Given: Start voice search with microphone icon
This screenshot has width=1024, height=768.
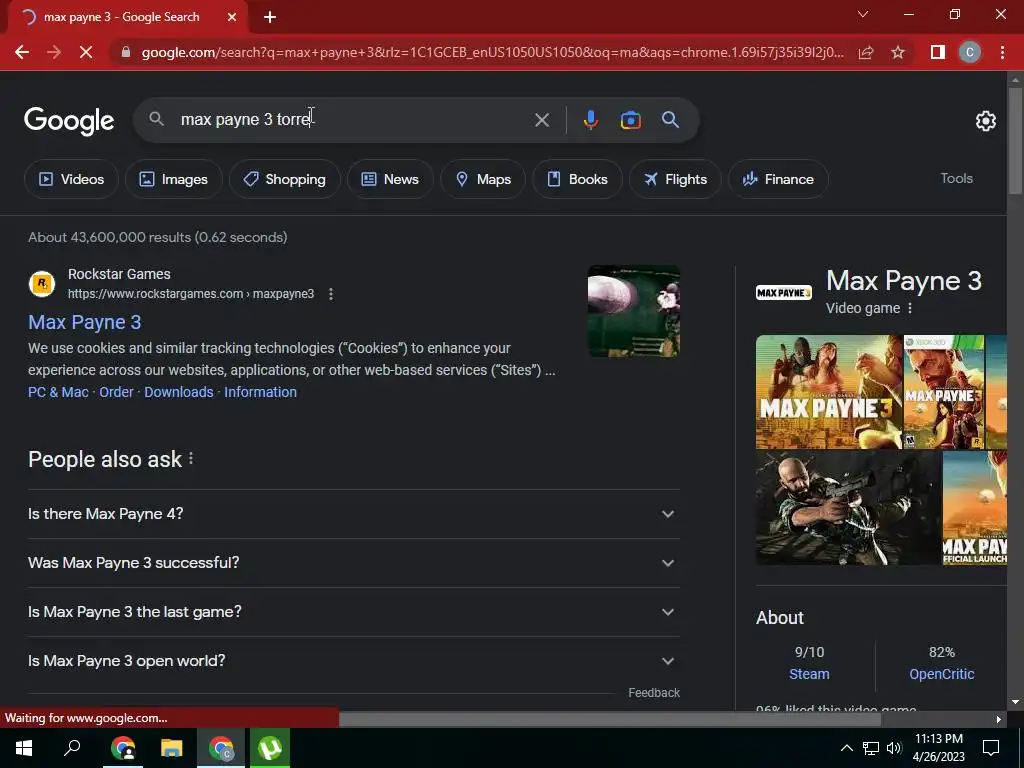Looking at the screenshot, I should tap(590, 120).
